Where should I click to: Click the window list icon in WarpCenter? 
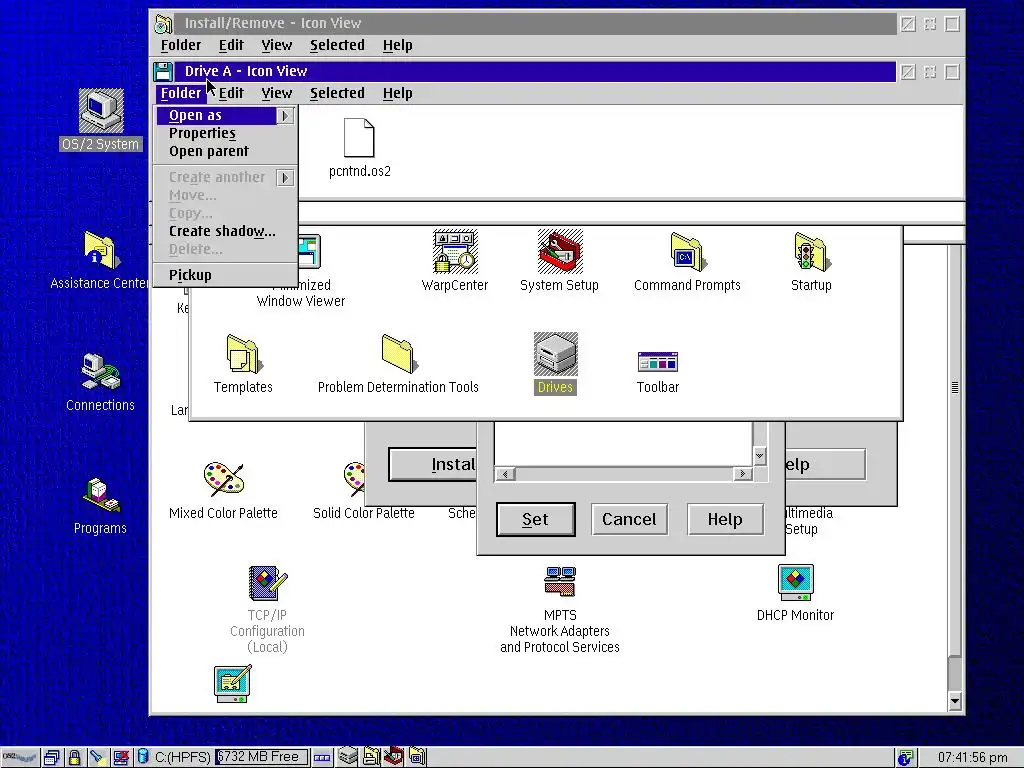coord(52,758)
